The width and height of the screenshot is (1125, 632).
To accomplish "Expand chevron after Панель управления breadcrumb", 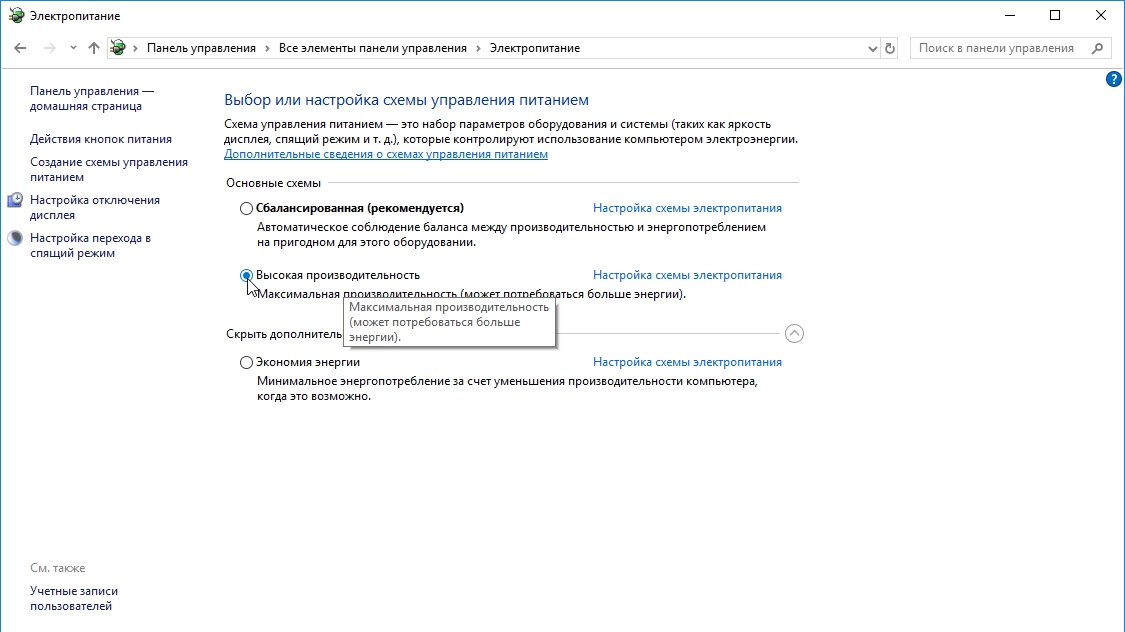I will tap(267, 48).
